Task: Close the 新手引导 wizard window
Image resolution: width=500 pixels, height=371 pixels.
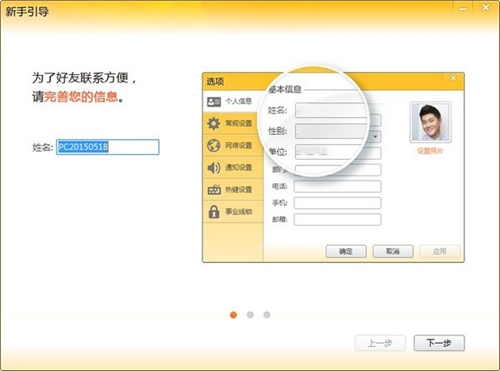Action: (486, 8)
